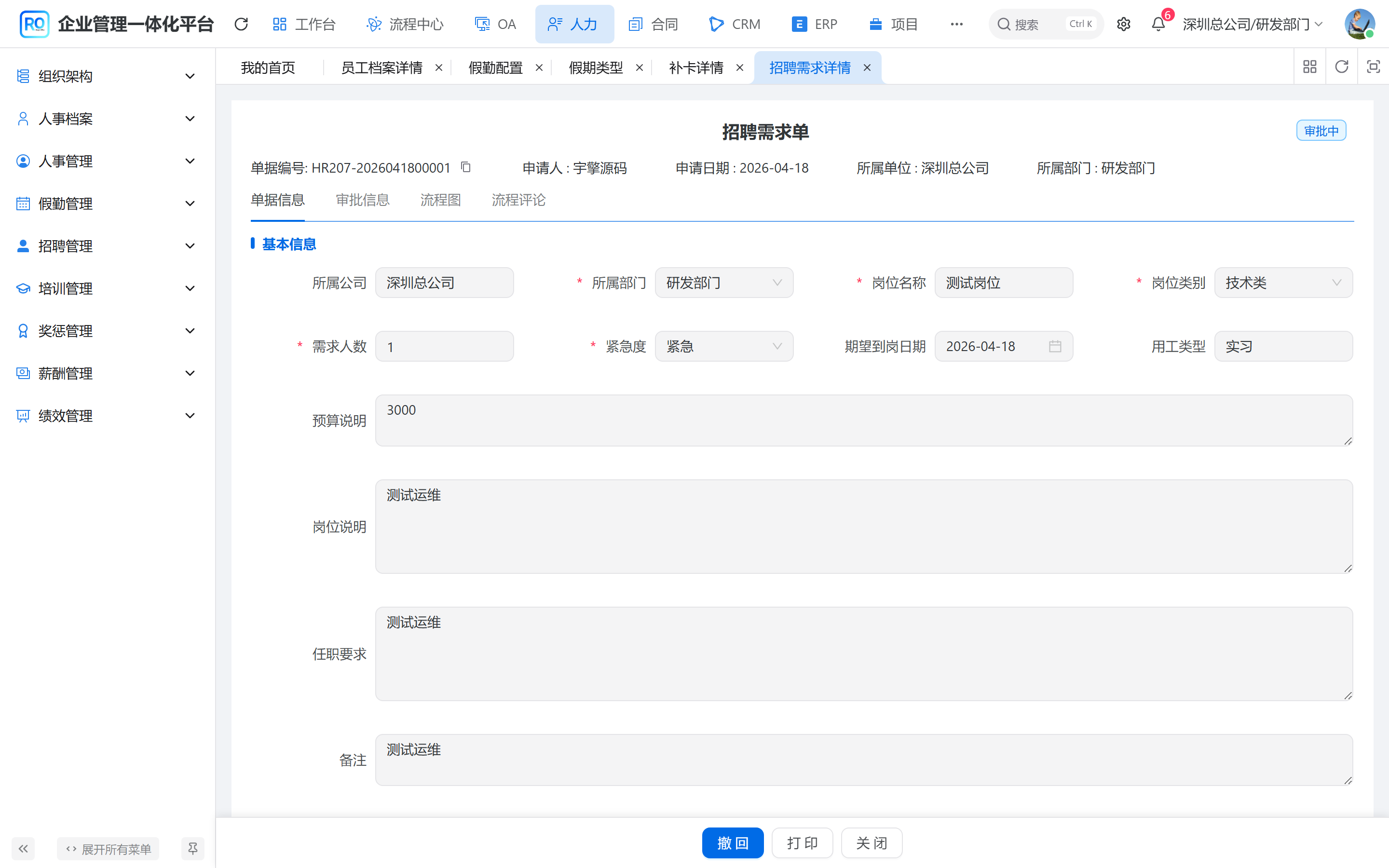Open the 所属部门 研发部门 dropdown

[724, 283]
